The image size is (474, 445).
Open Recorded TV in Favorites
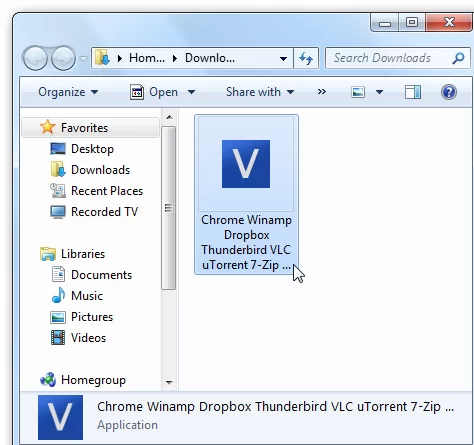coord(104,212)
